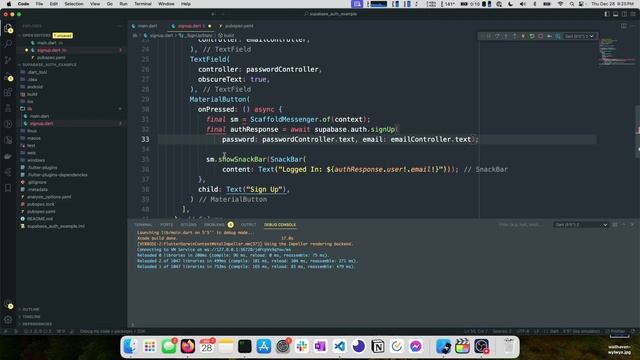Open signup.dart in the lib folder
The height and width of the screenshot is (360, 640).
41,123
